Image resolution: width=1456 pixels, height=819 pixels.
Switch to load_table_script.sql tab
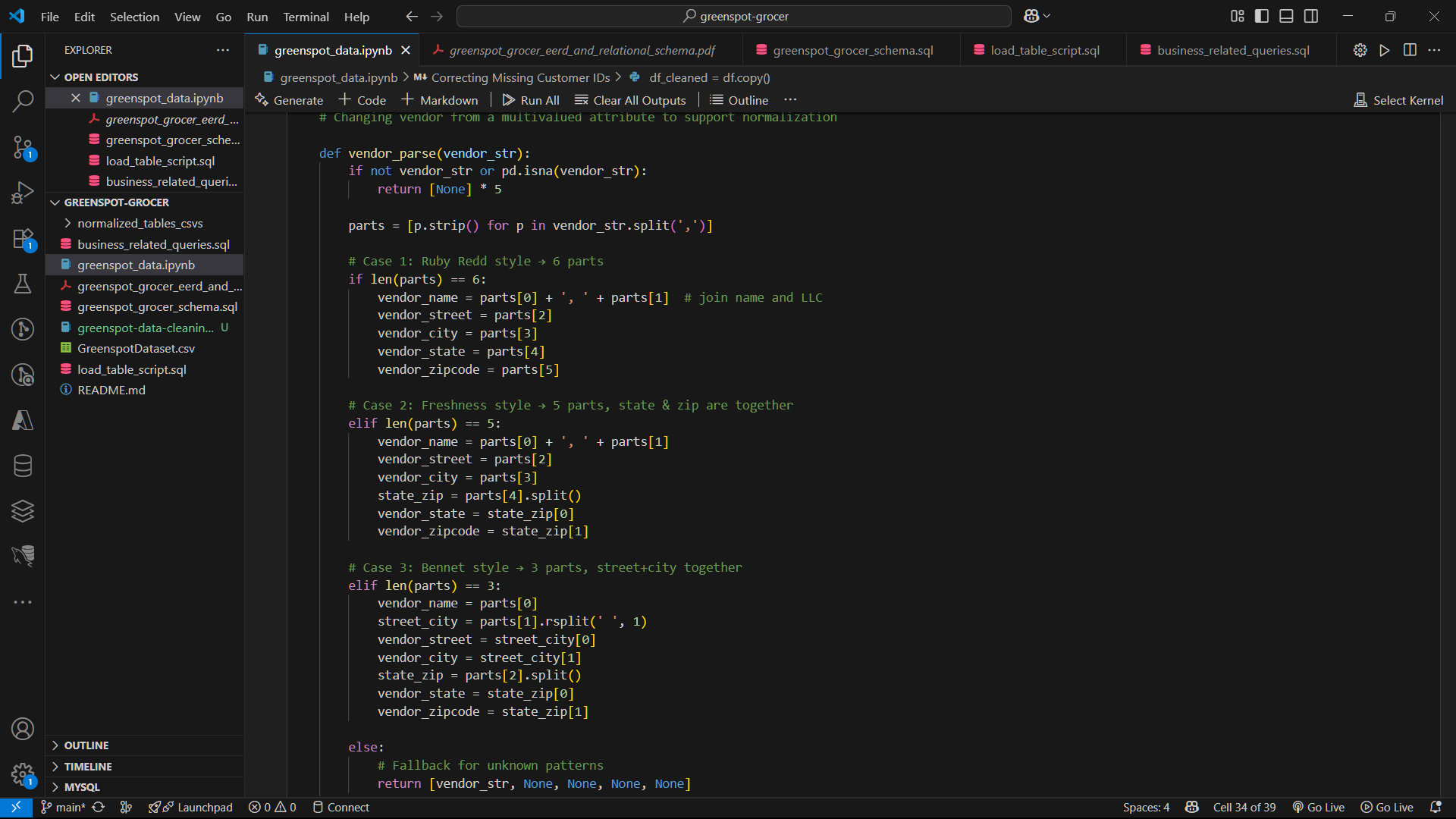click(x=1045, y=50)
